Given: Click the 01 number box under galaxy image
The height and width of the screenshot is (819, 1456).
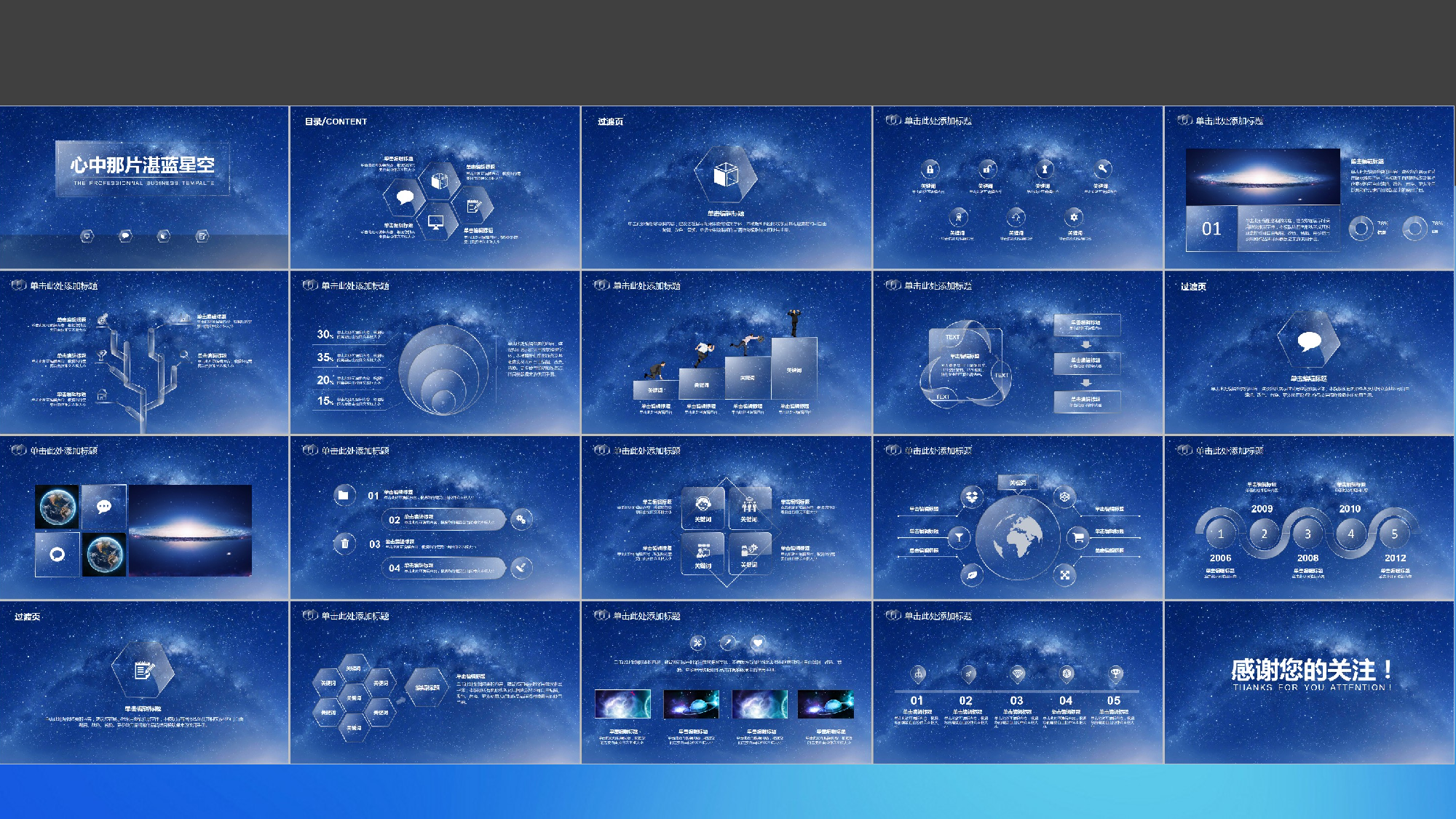Looking at the screenshot, I should coord(1211,229).
